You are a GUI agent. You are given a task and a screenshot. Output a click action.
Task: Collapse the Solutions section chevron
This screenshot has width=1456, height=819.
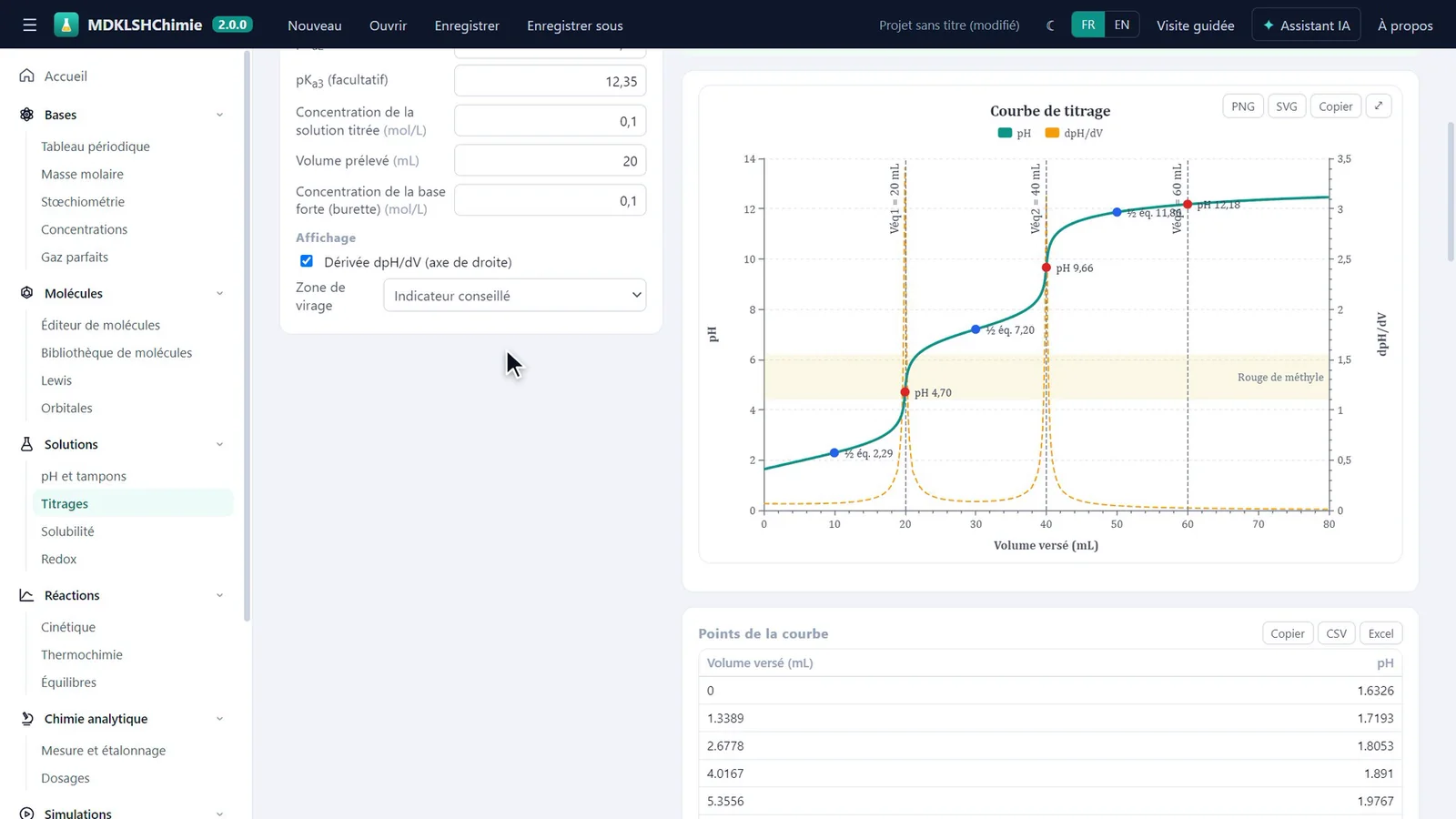[219, 444]
